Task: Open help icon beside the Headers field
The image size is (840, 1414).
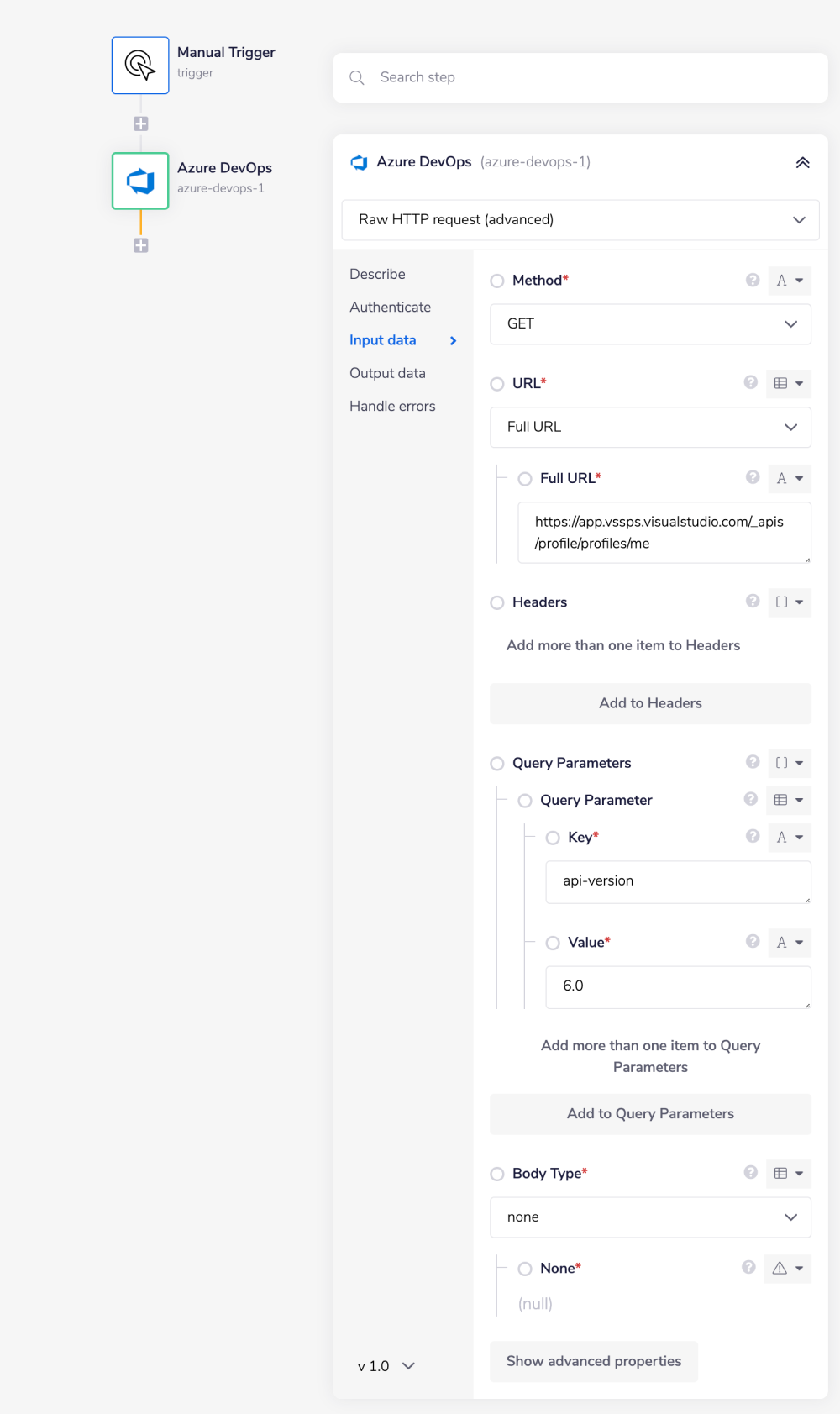Action: pyautogui.click(x=753, y=602)
